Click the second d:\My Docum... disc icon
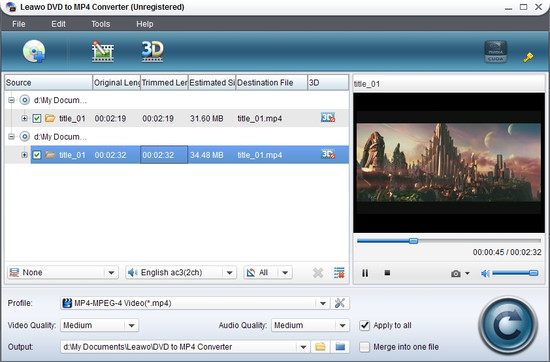The height and width of the screenshot is (362, 550). tap(24, 136)
